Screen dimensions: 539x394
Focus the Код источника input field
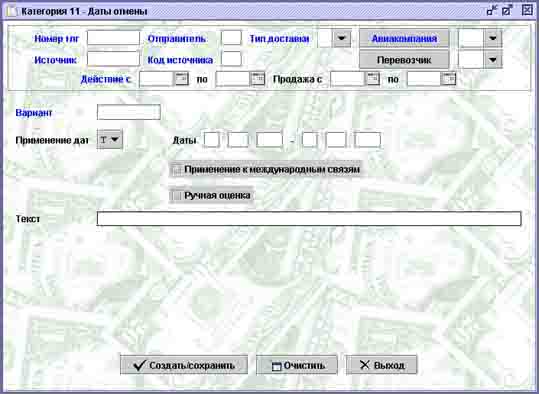231,59
